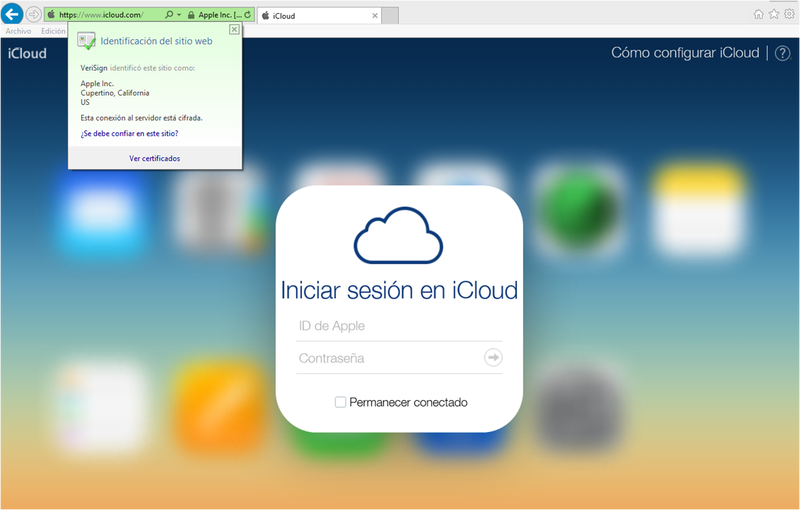Click the ID de Apple field

coord(399,326)
